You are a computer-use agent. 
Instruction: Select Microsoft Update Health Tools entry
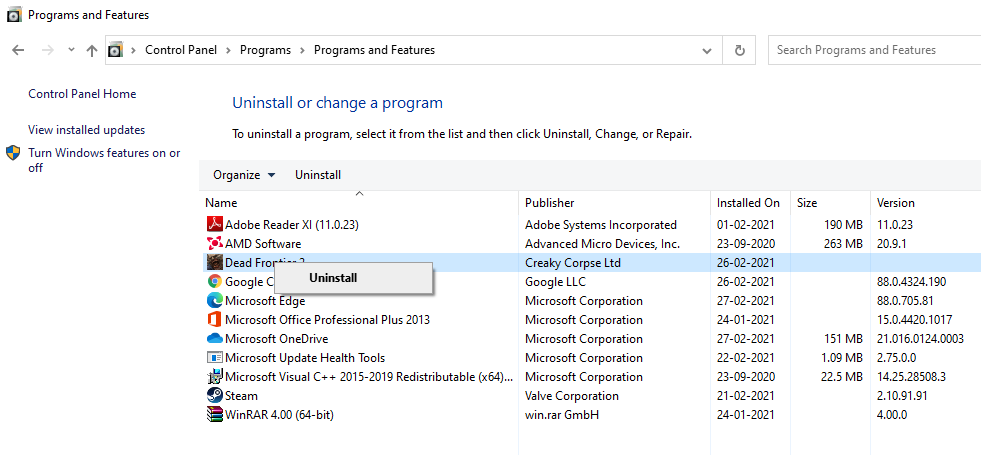[305, 357]
